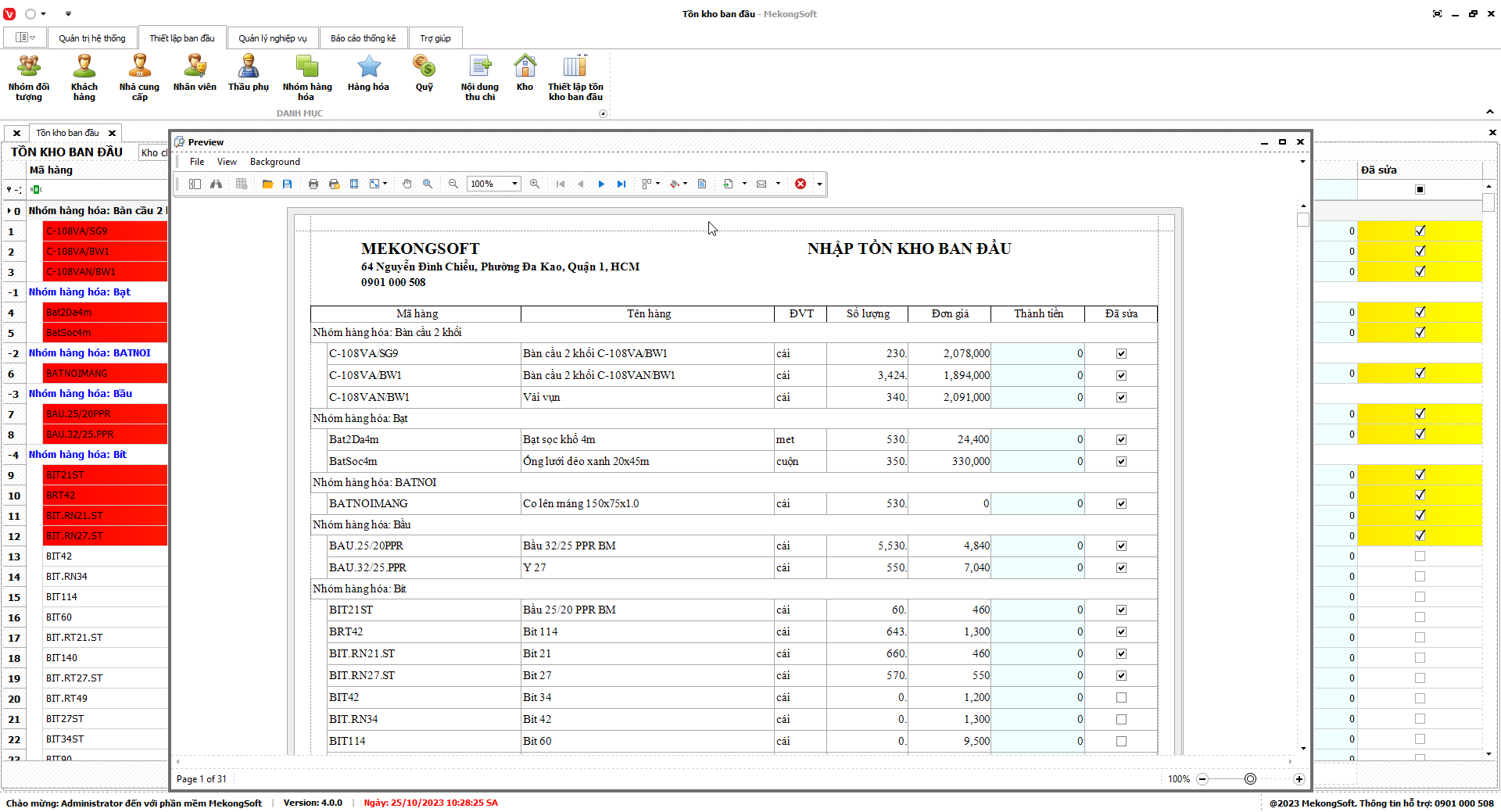Select the Hand tool in Preview toolbar
Viewport: 1501px width, 812px height.
[407, 184]
